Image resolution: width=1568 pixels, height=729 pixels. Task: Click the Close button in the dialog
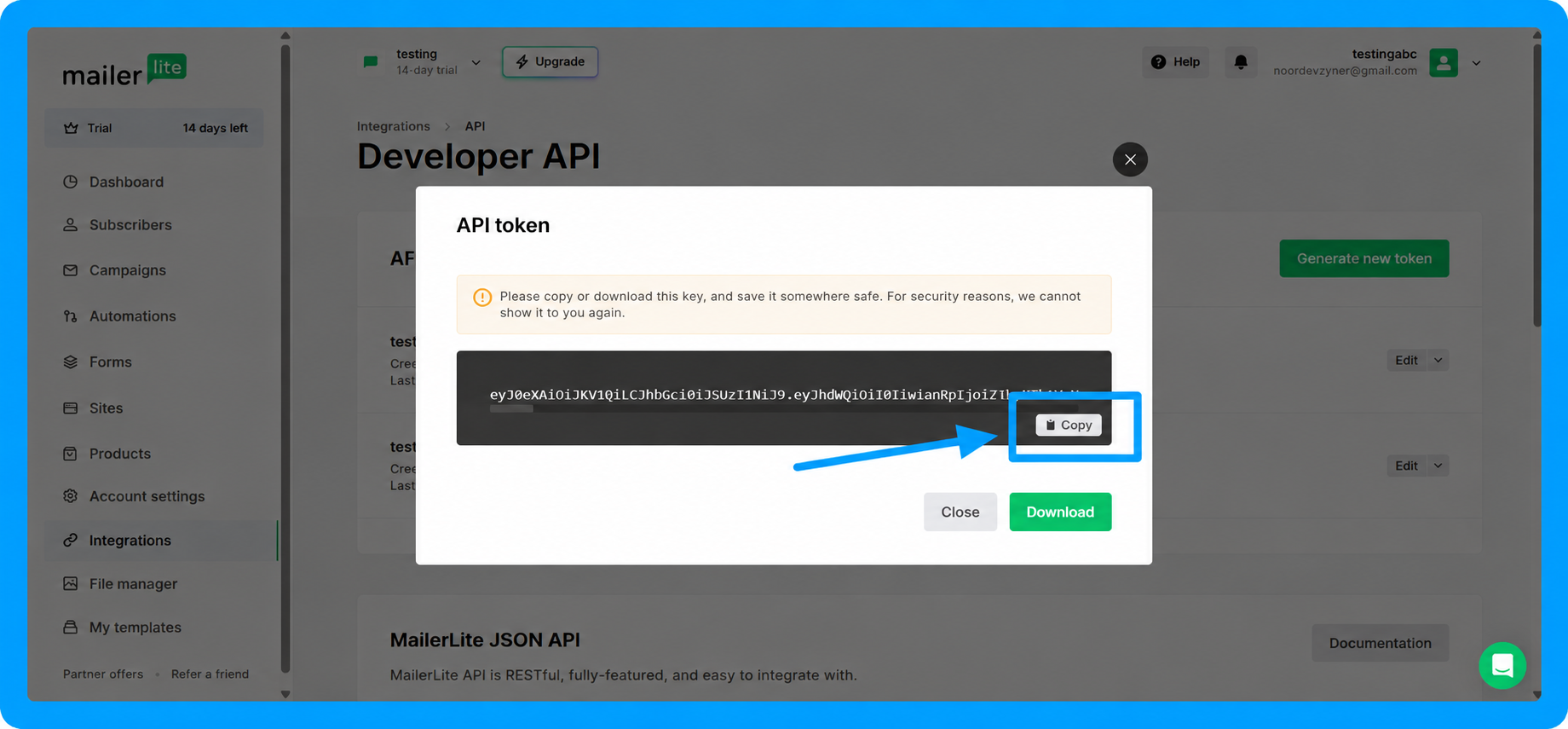(x=960, y=512)
